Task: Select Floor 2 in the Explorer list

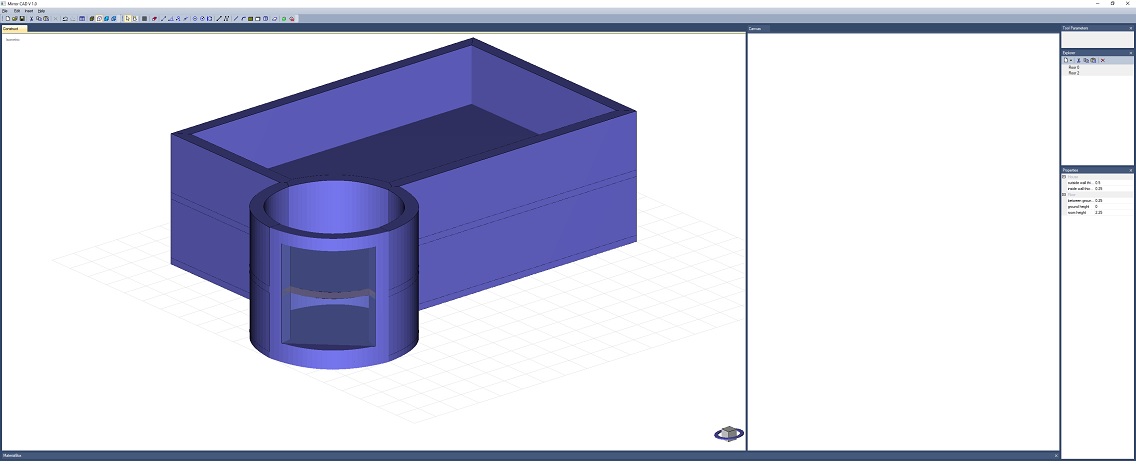Action: pyautogui.click(x=1074, y=73)
